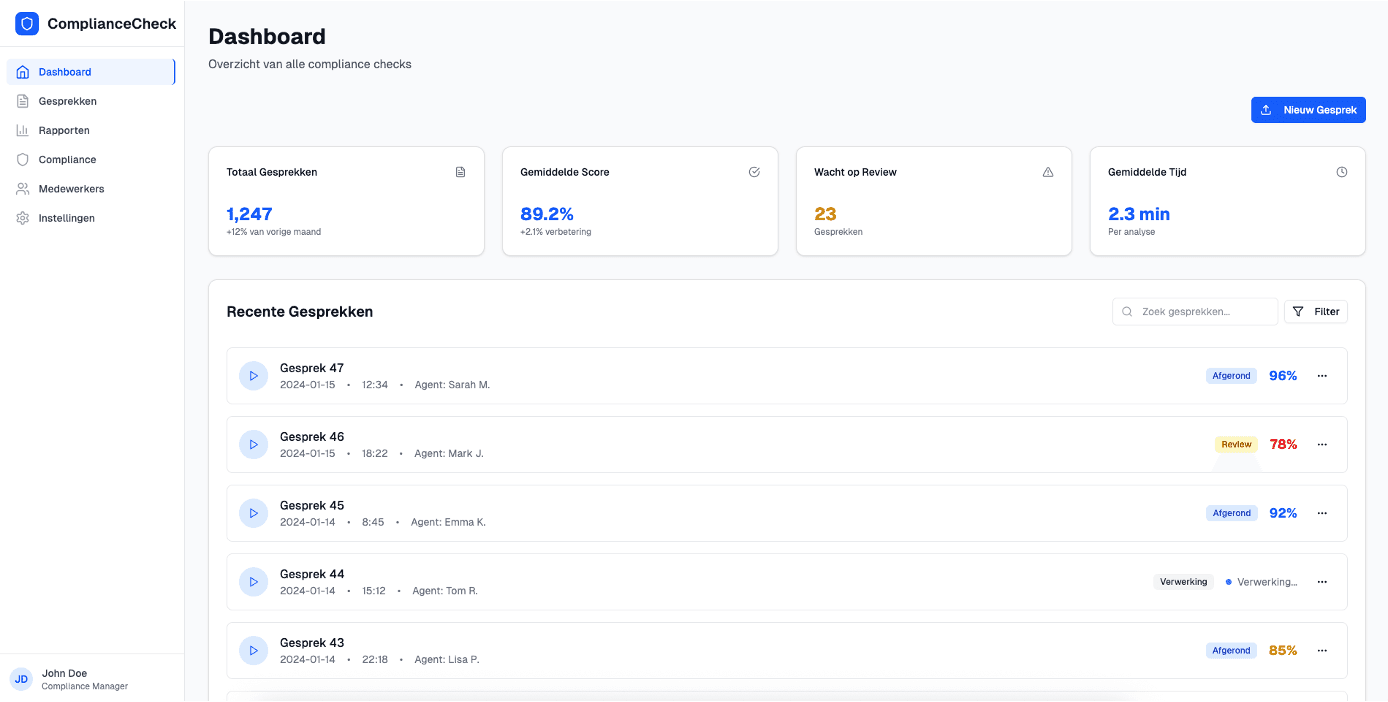Click the 92% score of Gesprek 45
Screen dimensions: 1388x702
[x=1283, y=513]
